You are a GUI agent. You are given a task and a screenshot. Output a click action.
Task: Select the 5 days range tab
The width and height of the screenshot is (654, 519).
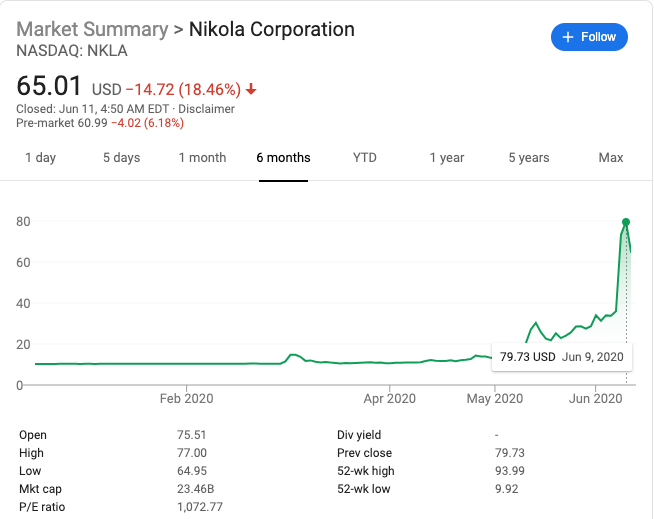coord(121,157)
